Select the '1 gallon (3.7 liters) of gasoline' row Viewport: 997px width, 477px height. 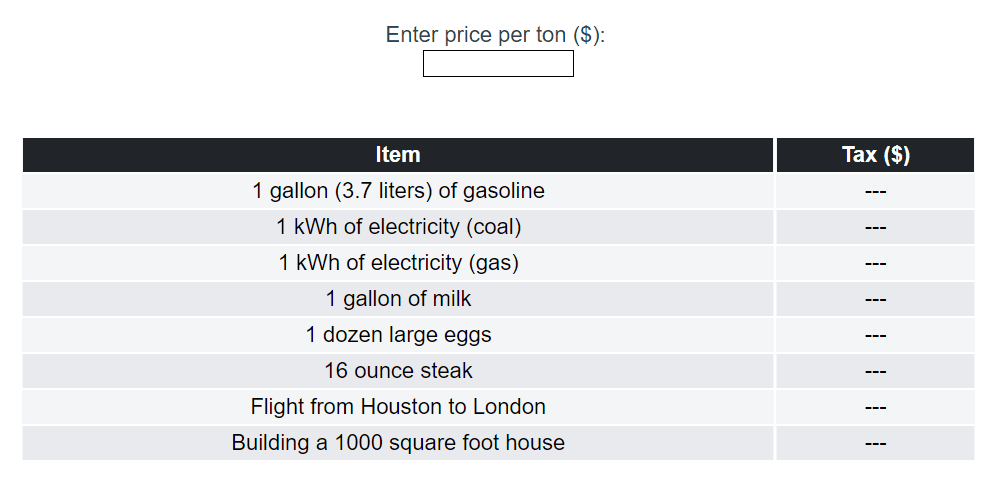(x=398, y=191)
